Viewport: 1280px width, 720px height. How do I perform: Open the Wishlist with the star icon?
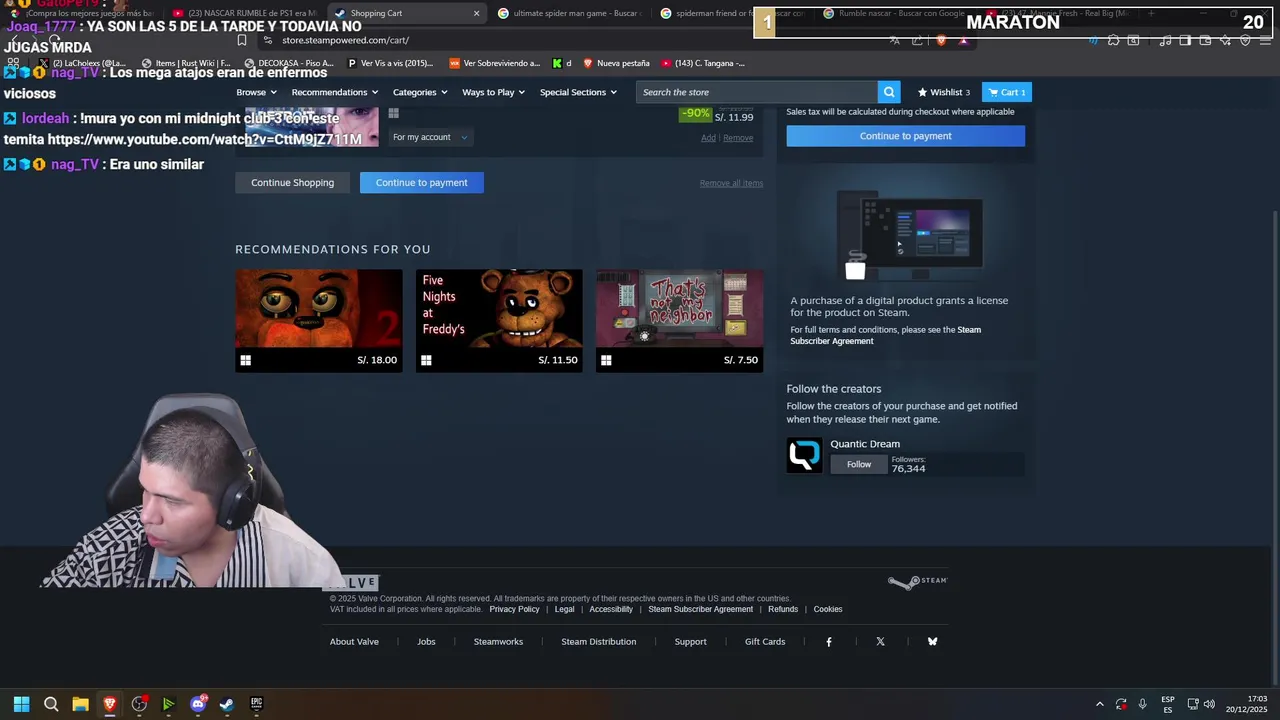pyautogui.click(x=944, y=92)
